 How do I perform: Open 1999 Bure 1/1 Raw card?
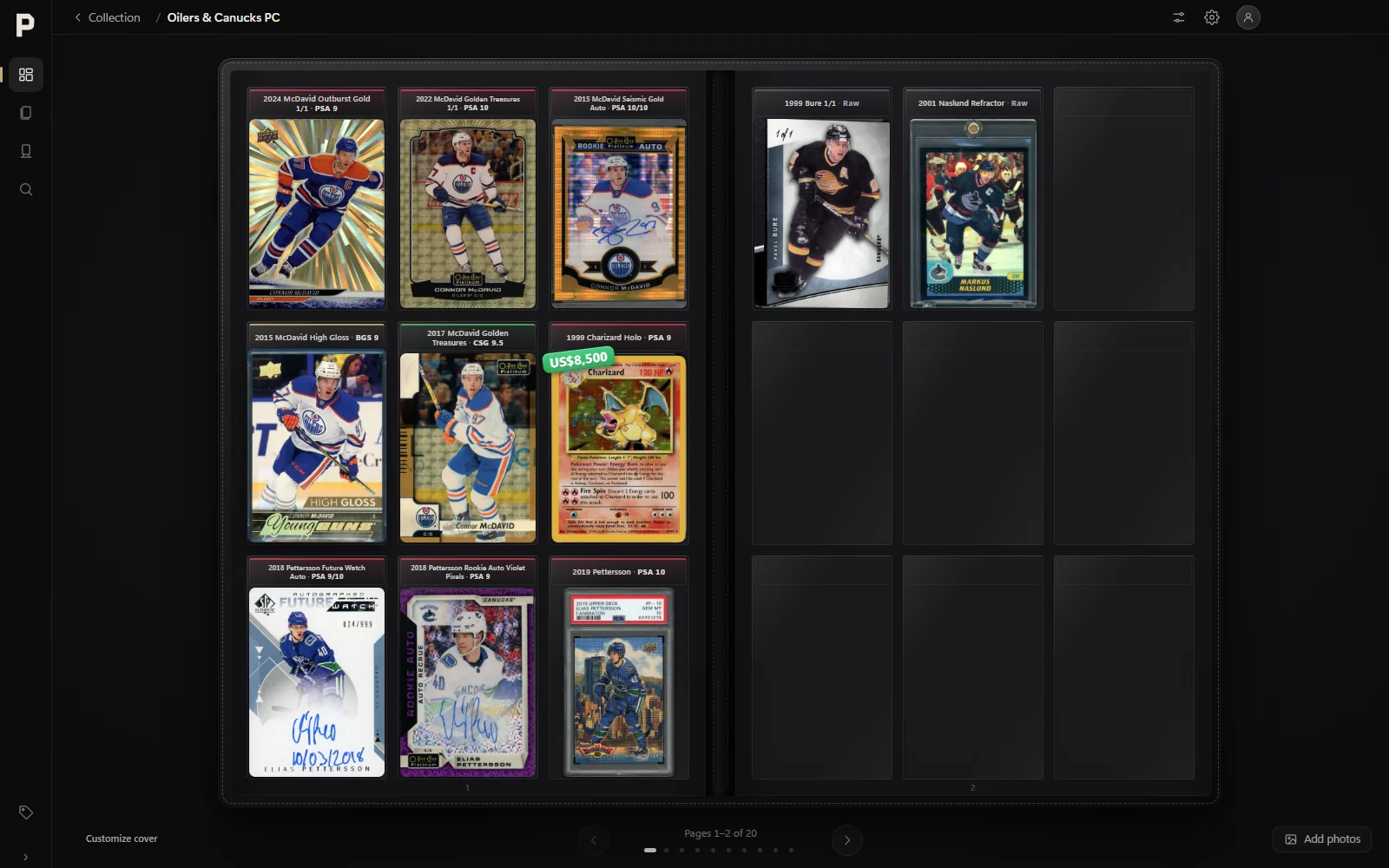coord(822,214)
